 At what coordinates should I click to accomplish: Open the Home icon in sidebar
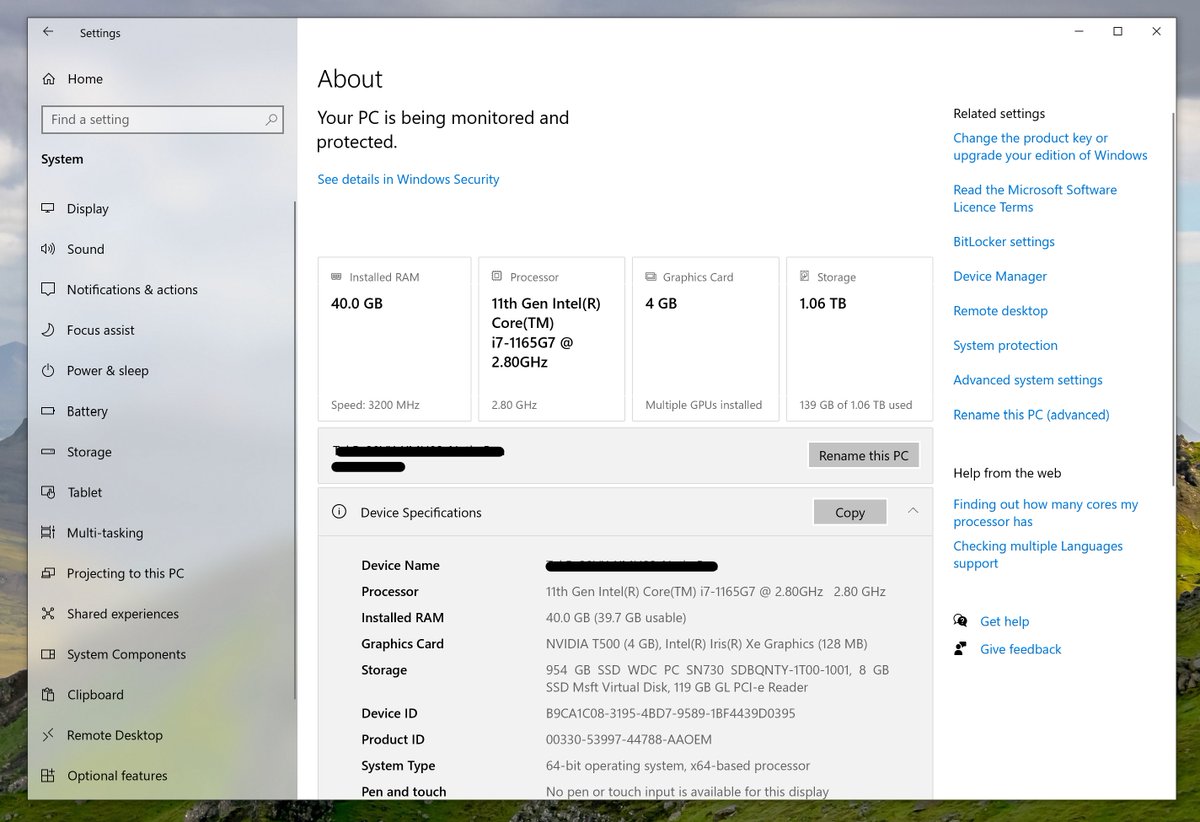click(x=48, y=79)
